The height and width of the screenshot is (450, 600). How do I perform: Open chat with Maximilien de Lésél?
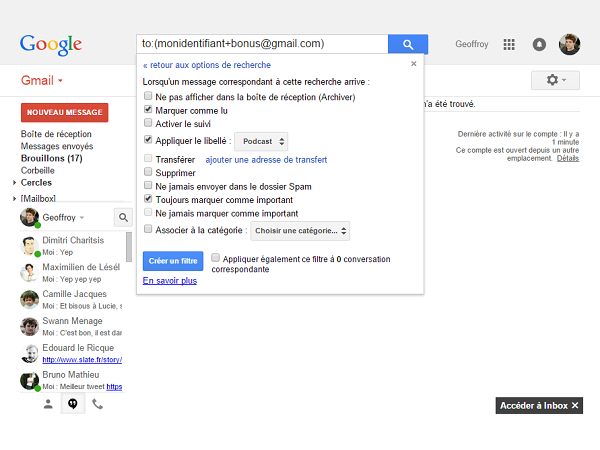pyautogui.click(x=72, y=272)
